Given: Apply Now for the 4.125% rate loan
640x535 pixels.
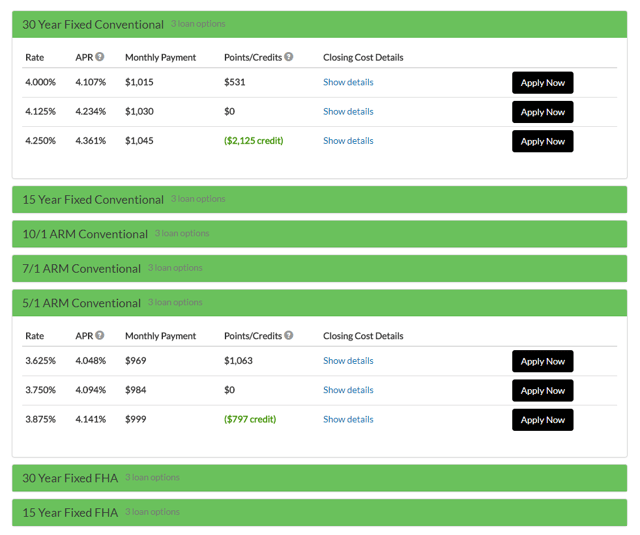Looking at the screenshot, I should point(542,112).
